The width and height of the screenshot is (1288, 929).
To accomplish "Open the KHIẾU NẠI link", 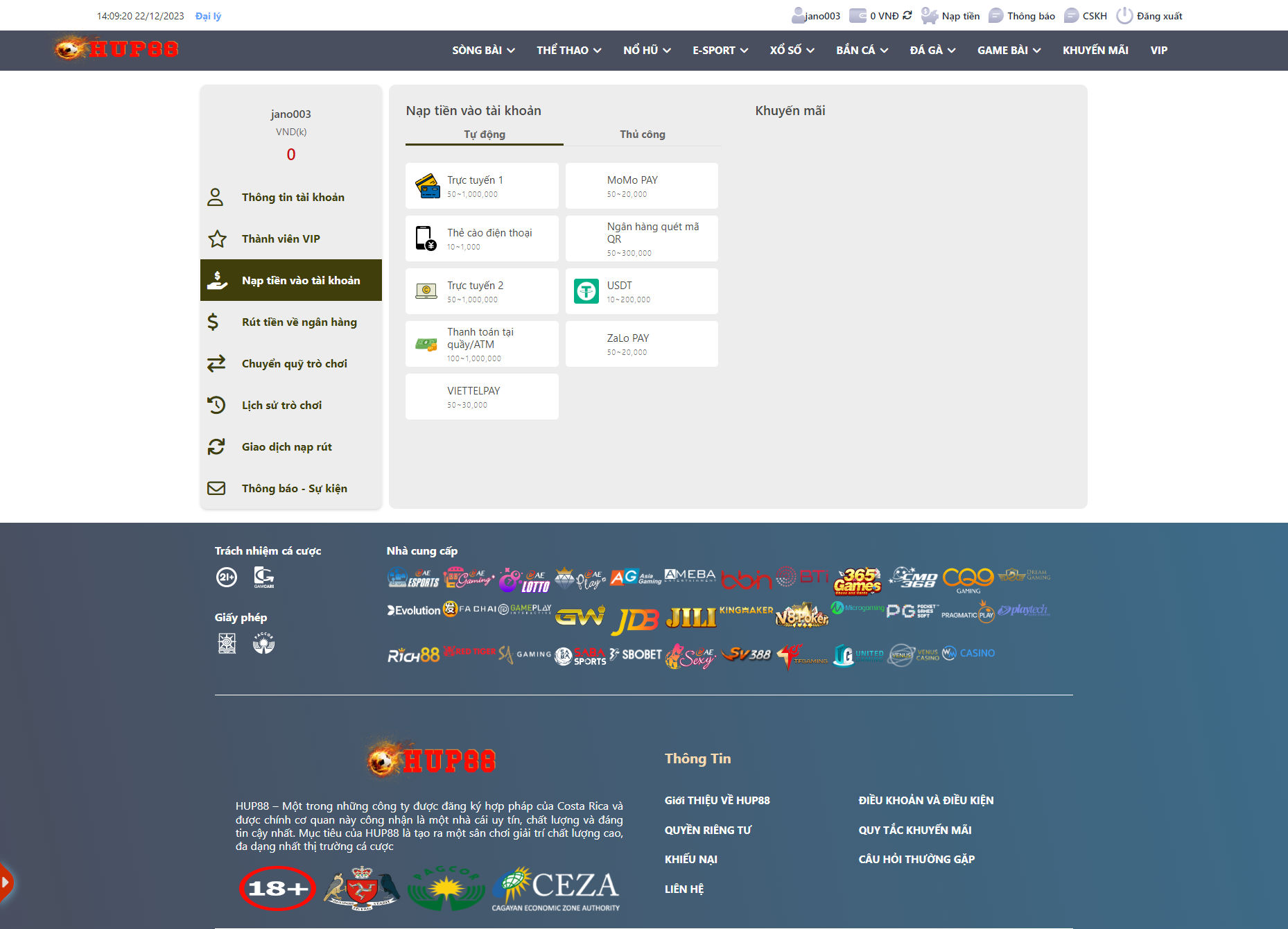I will point(690,859).
